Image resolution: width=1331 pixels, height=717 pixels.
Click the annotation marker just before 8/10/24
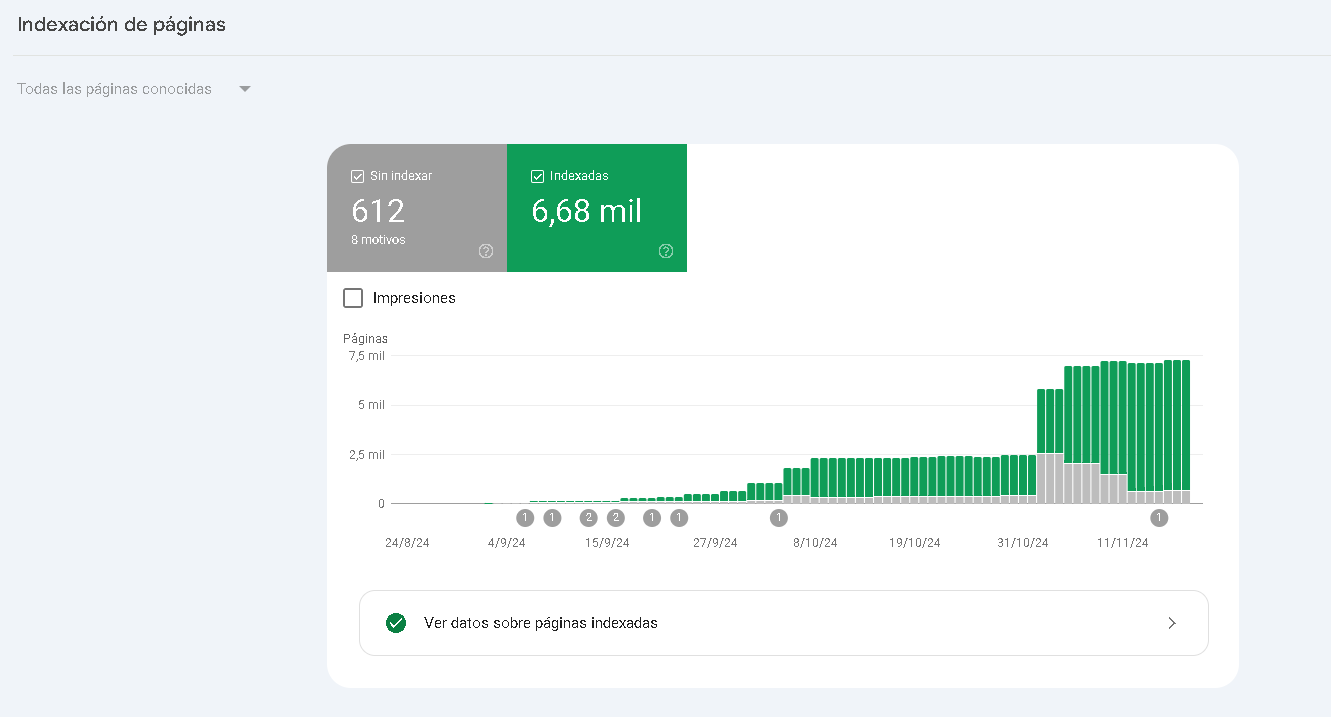[x=779, y=518]
